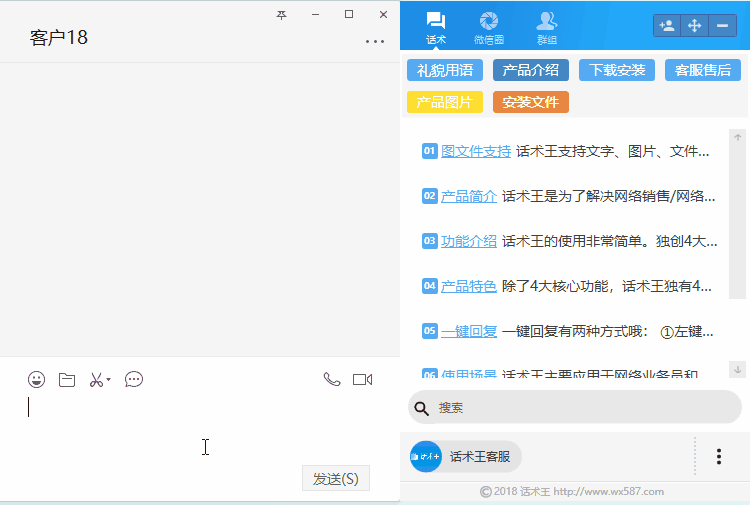Click the minus collapse icon in blue header
750x505 pixels.
(x=722, y=25)
